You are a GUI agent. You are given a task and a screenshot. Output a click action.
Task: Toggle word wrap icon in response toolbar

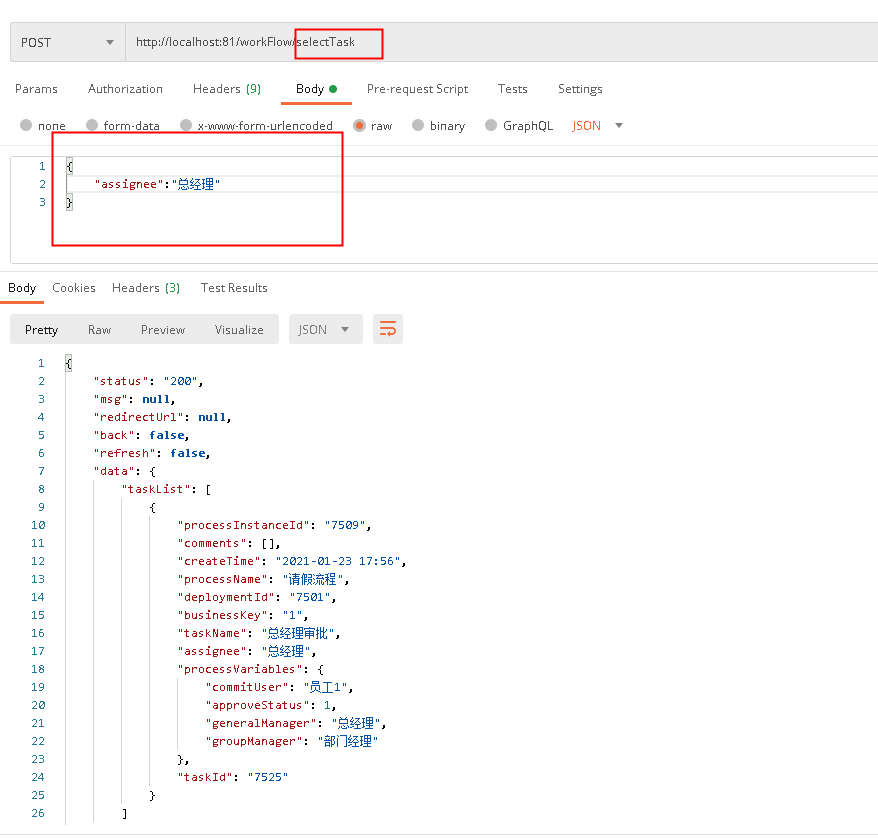tap(387, 329)
